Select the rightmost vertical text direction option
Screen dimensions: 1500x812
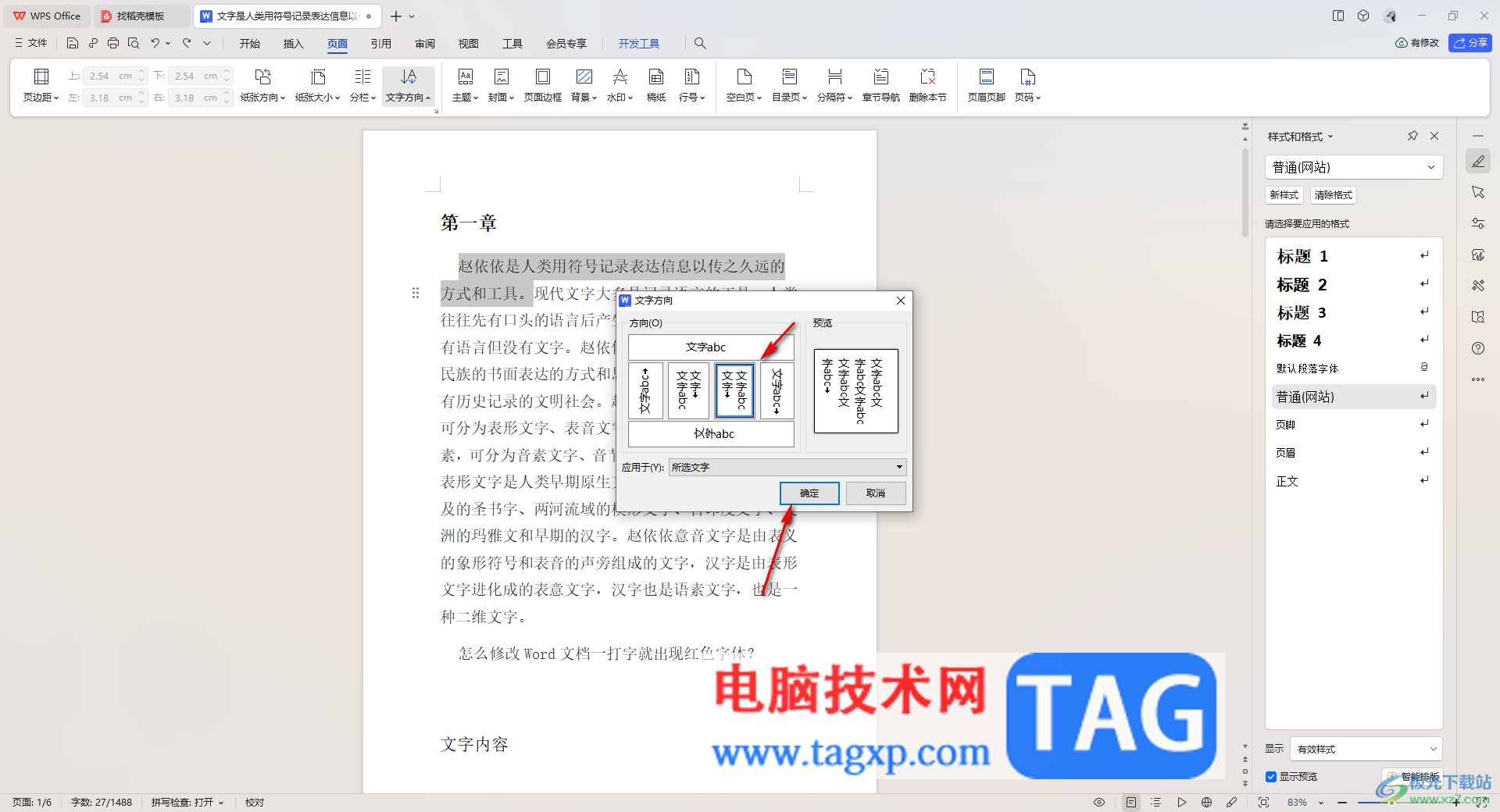tap(777, 390)
